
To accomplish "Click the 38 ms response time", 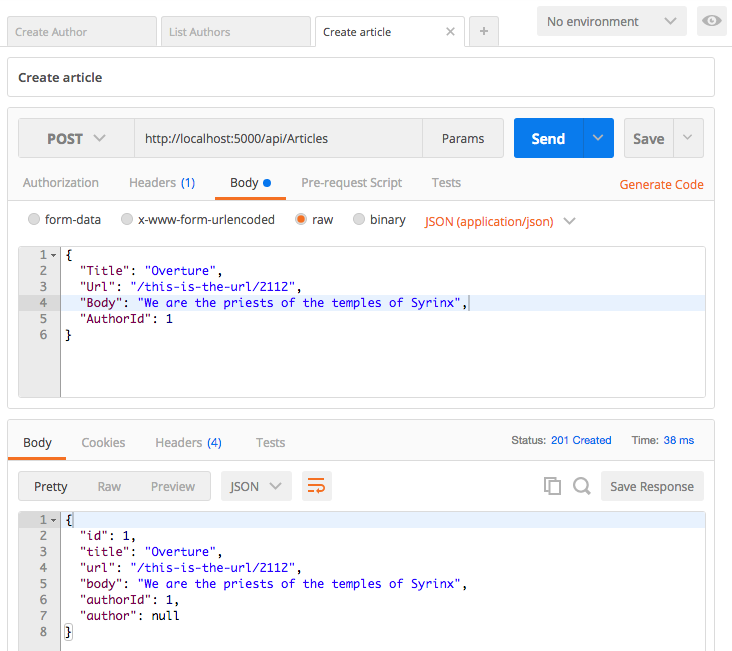I will 678,440.
